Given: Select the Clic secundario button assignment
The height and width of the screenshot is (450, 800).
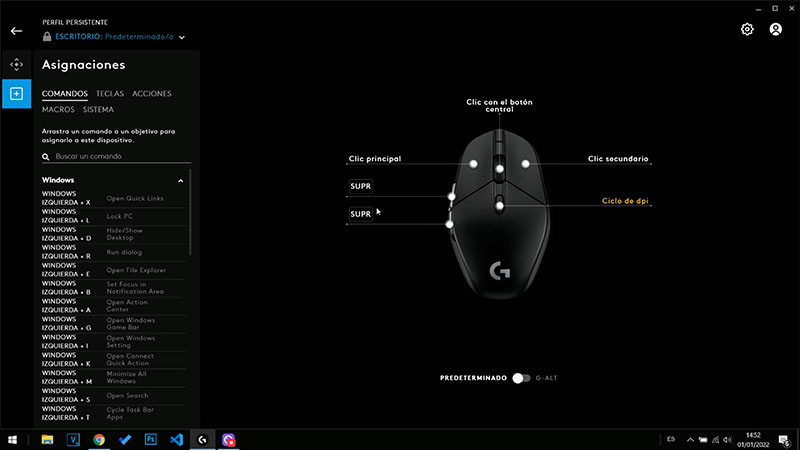Looking at the screenshot, I should click(618, 159).
